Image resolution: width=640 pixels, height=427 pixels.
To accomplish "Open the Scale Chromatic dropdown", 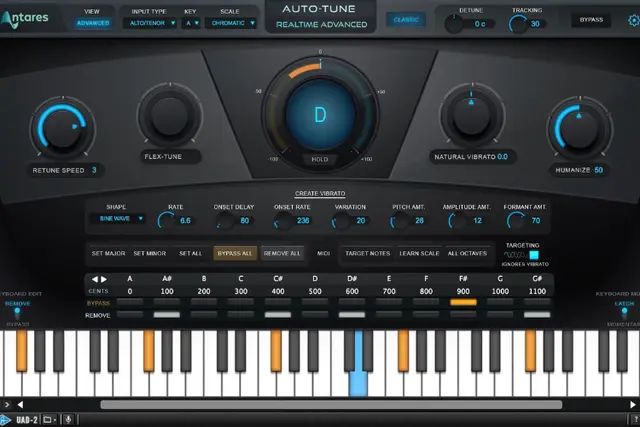I will coord(231,23).
